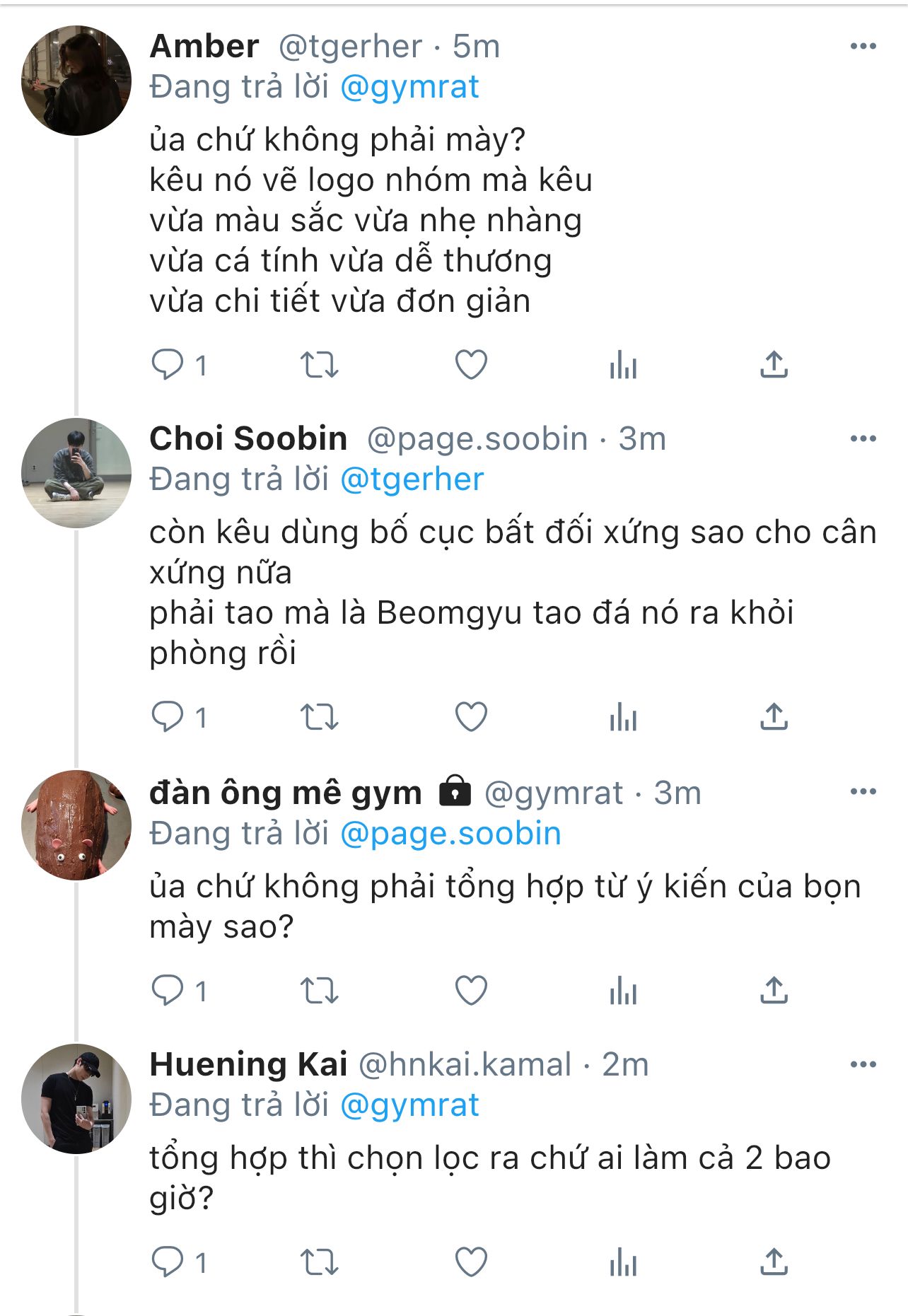Open the @gymrat mention in Amber's reply
Image resolution: width=908 pixels, height=1316 pixels.
(409, 87)
